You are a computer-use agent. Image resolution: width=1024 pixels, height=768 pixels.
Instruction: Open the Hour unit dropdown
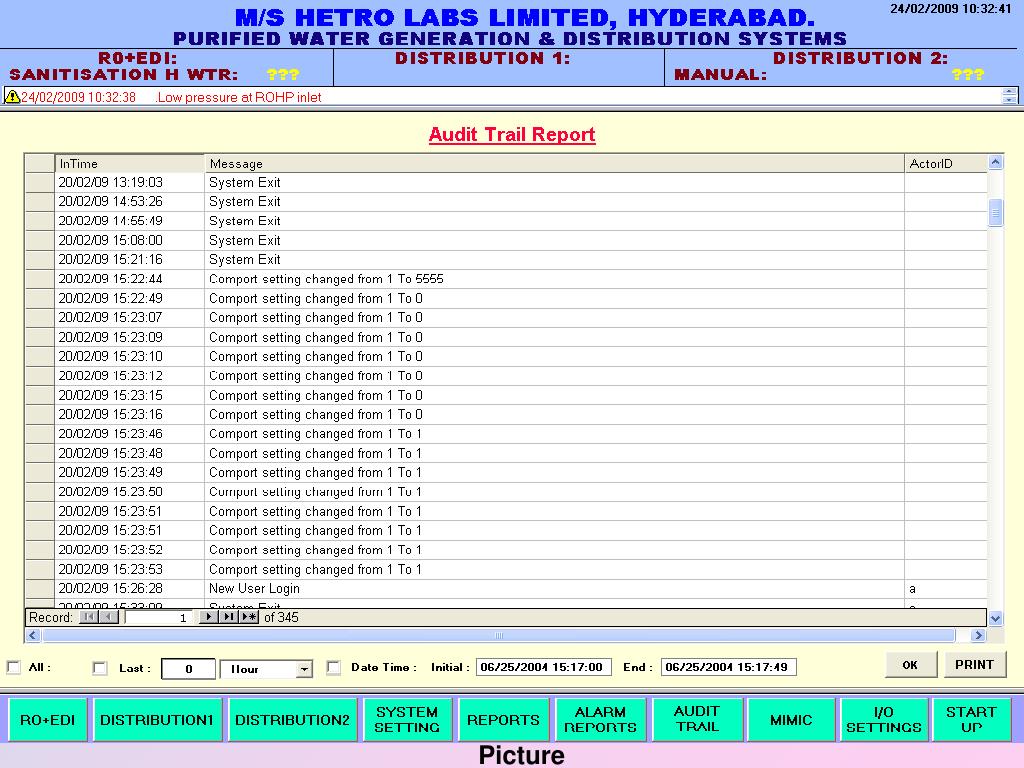(304, 669)
